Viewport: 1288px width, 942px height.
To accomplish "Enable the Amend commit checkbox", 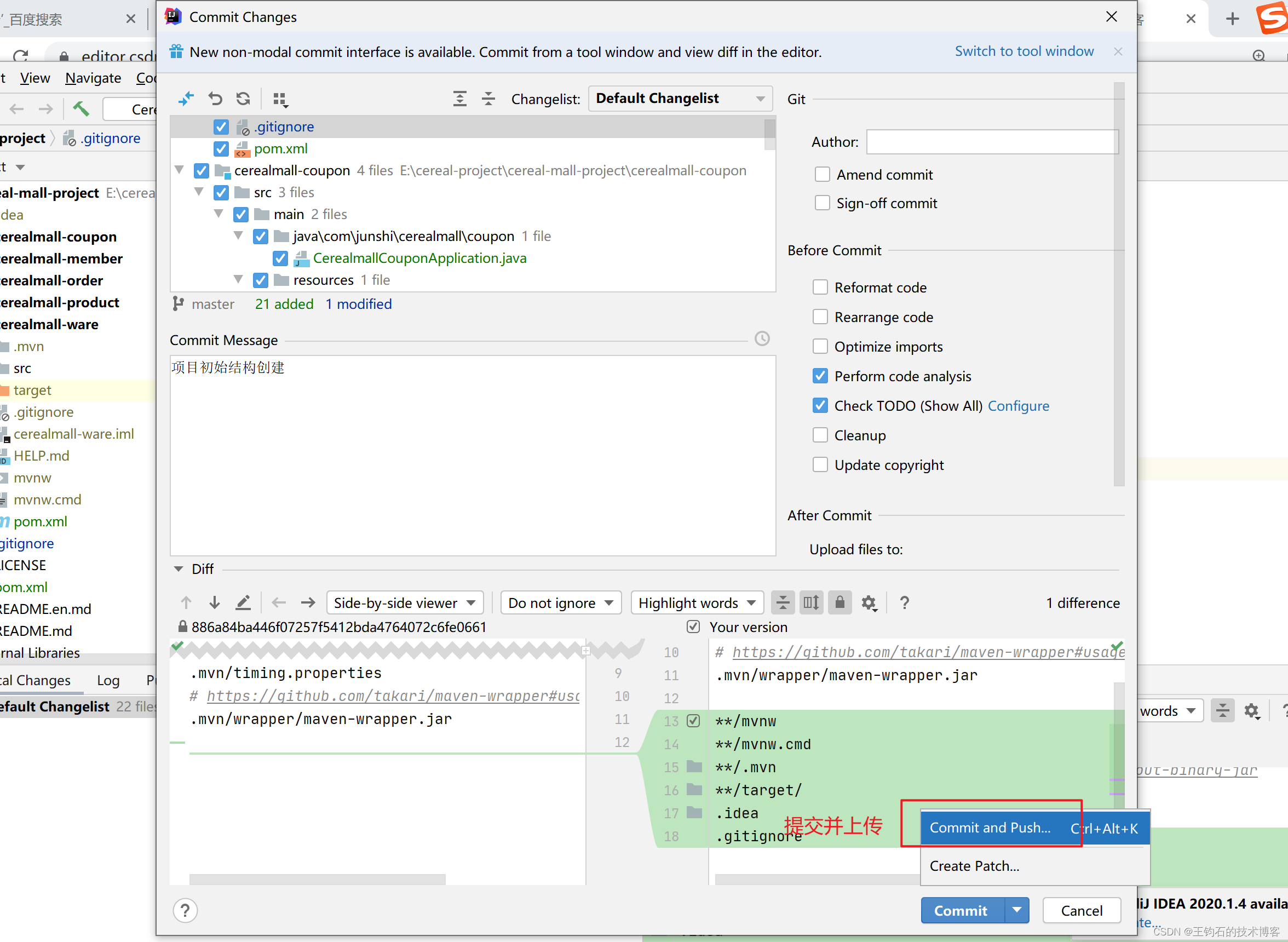I will [x=821, y=175].
